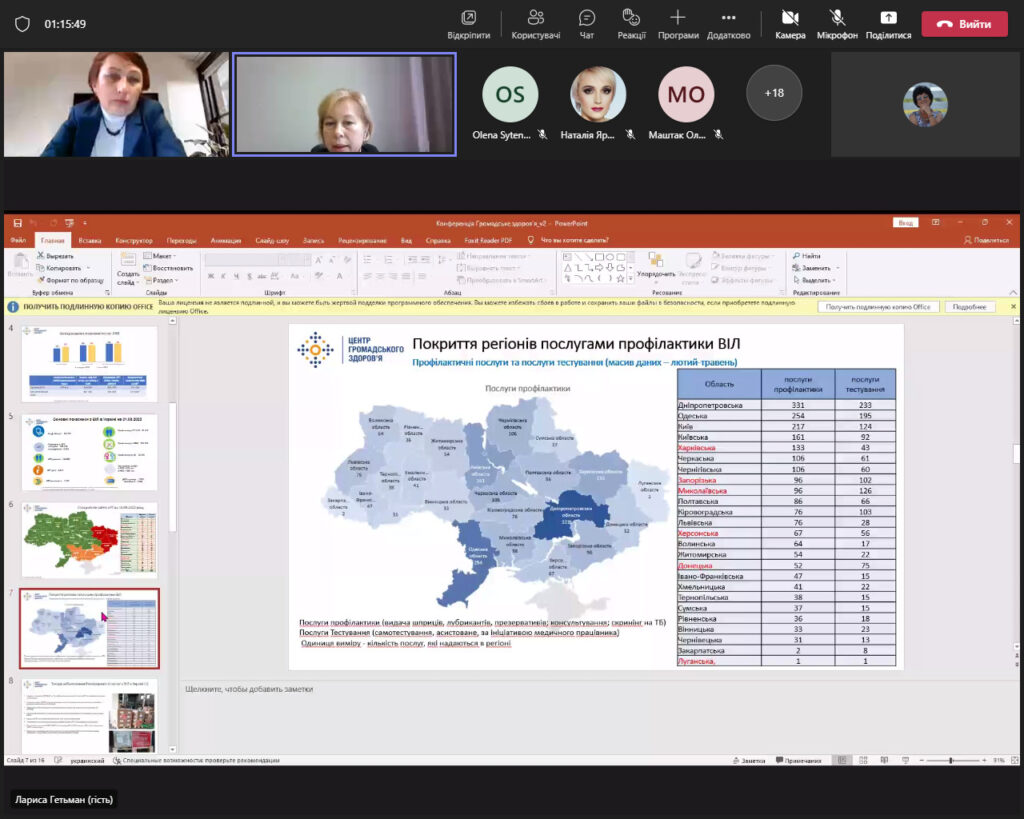This screenshot has width=1024, height=819.
Task: Click the shield icon beside the meeting timer
Action: [x=22, y=24]
